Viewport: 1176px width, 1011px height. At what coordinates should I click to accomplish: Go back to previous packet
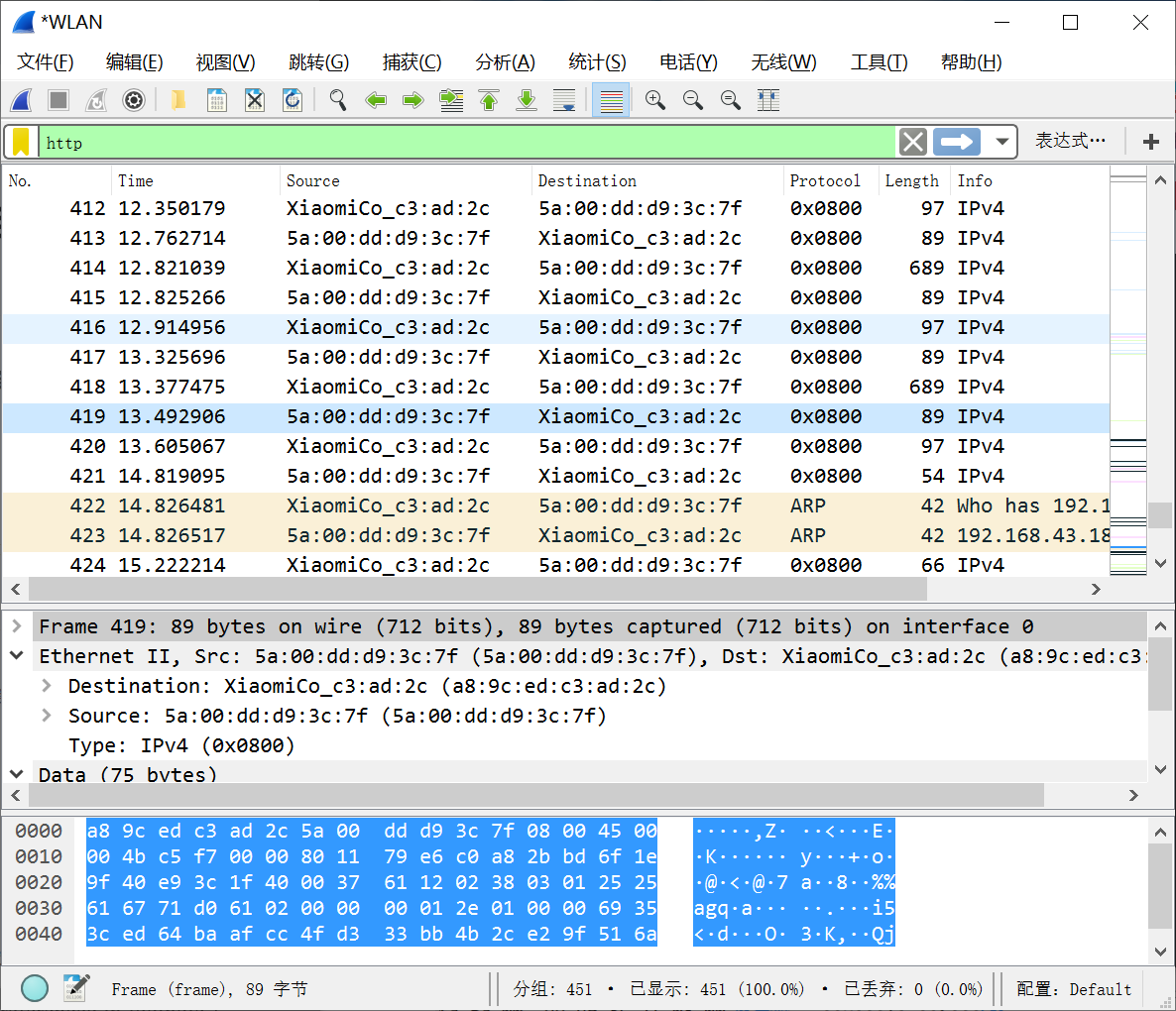click(375, 100)
